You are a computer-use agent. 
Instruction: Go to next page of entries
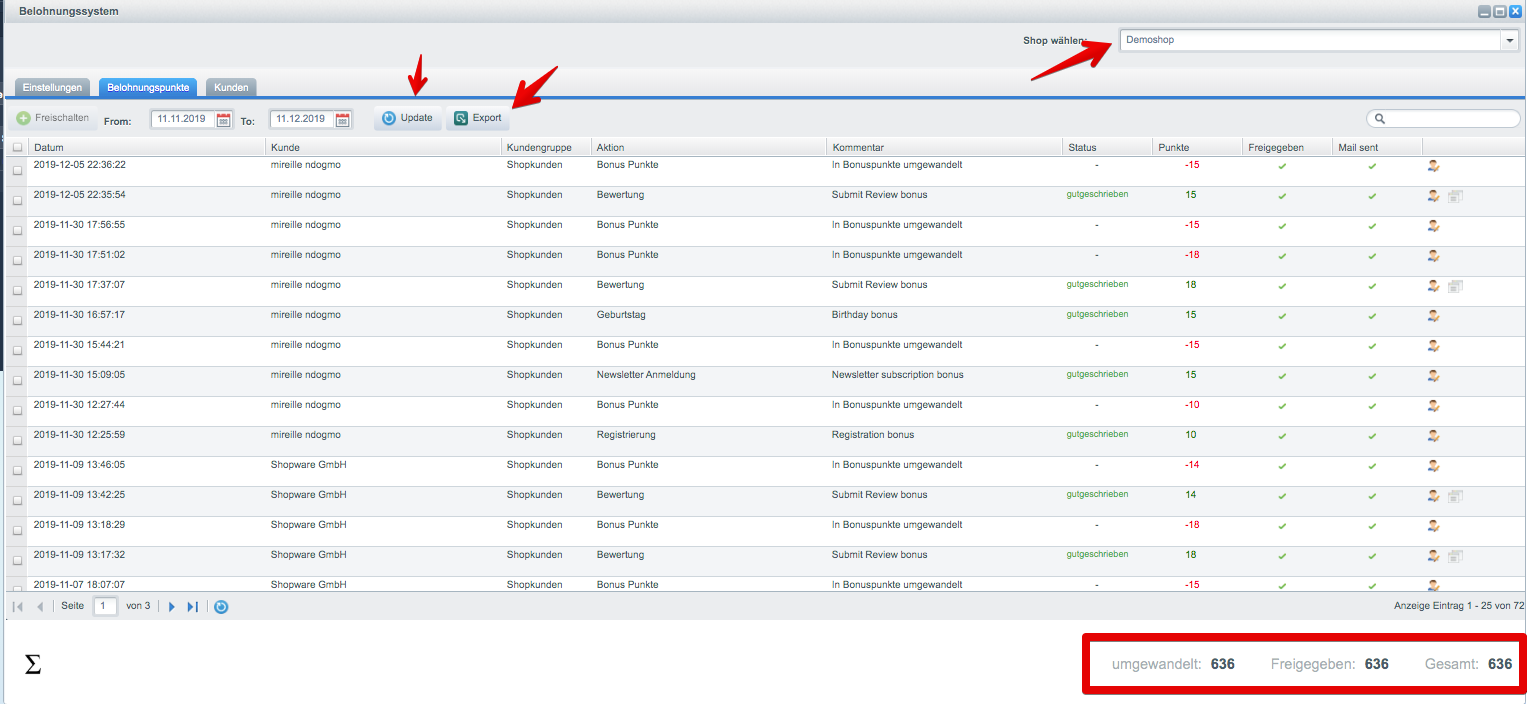click(x=172, y=606)
